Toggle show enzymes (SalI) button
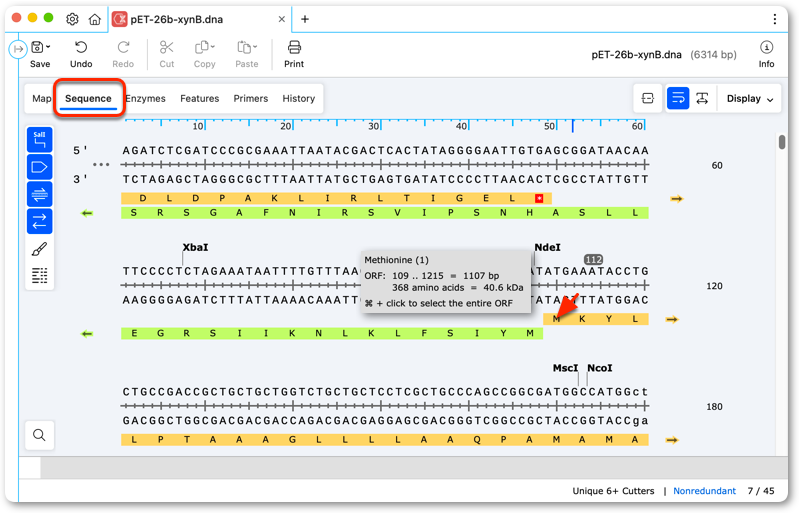Screen dimensions: 799x513 click(40, 140)
